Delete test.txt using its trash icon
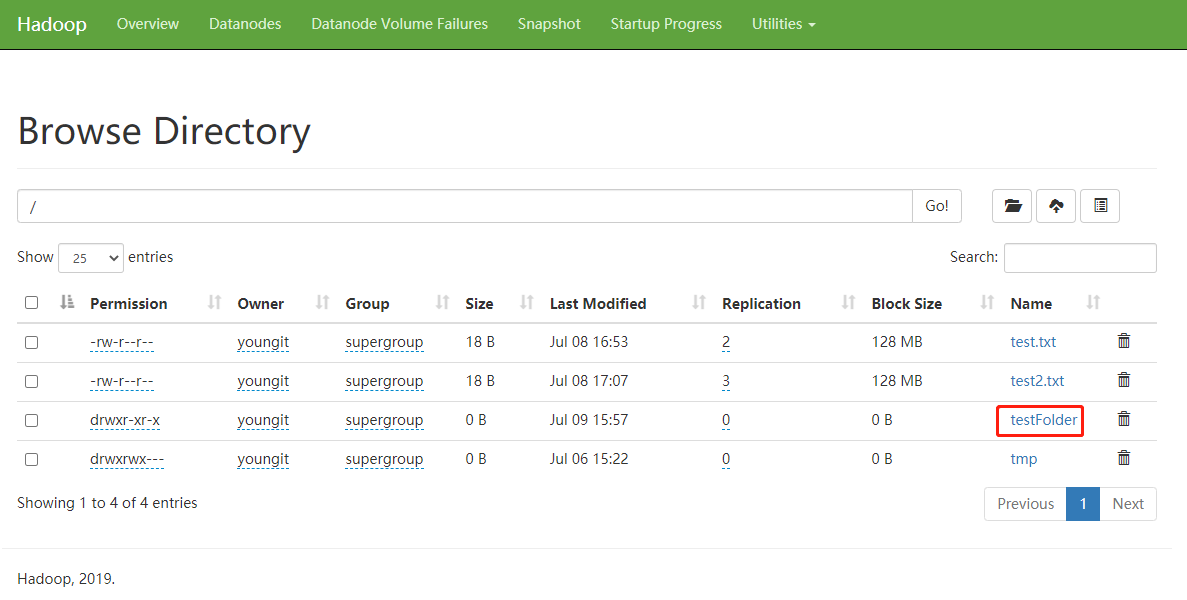This screenshot has height=600, width=1187. click(1123, 341)
